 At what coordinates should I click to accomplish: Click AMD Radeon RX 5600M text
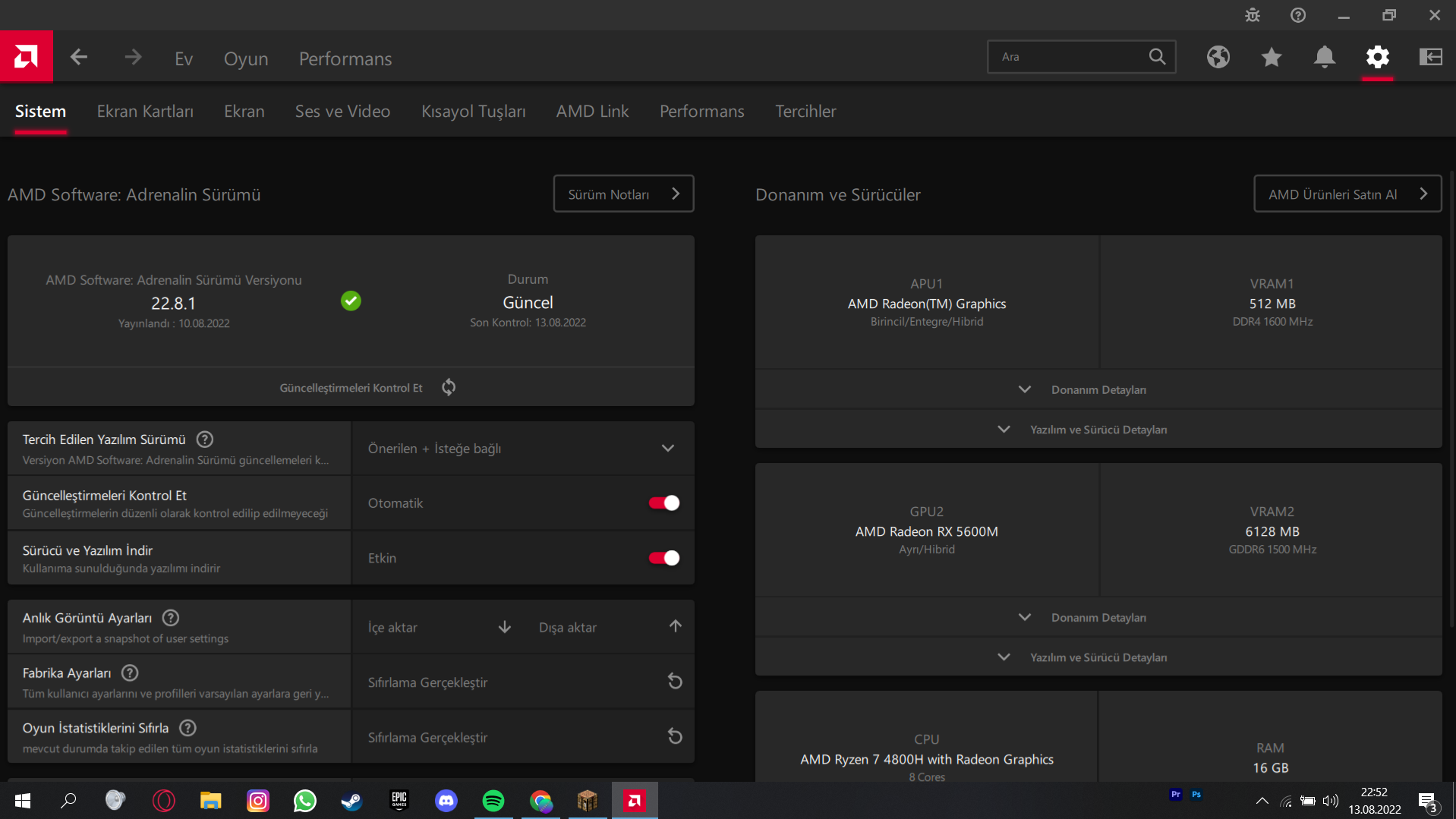coord(926,531)
